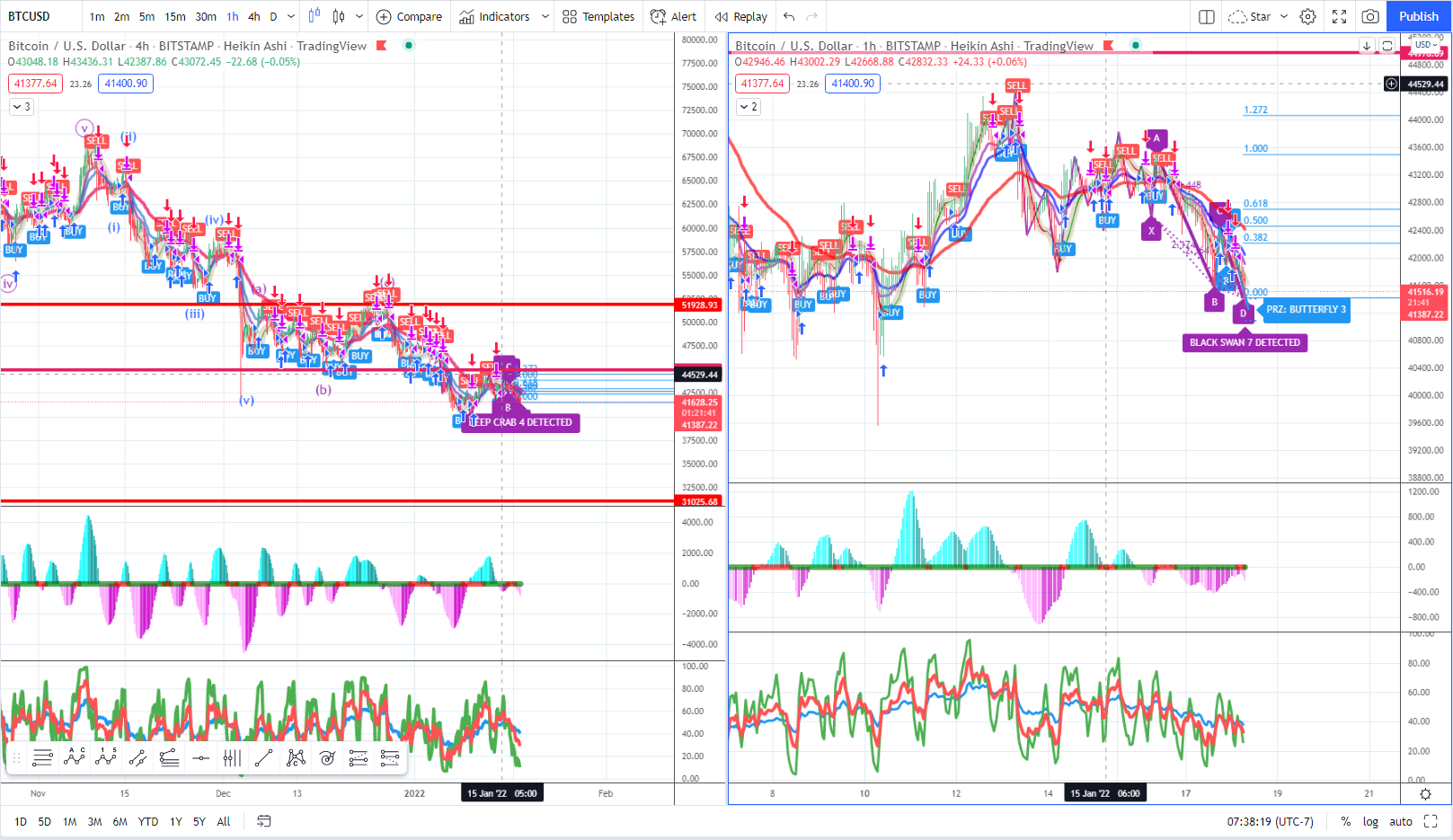Toggle the expand panel icon at bottom right
The height and width of the screenshot is (840, 1453).
pos(1431,821)
